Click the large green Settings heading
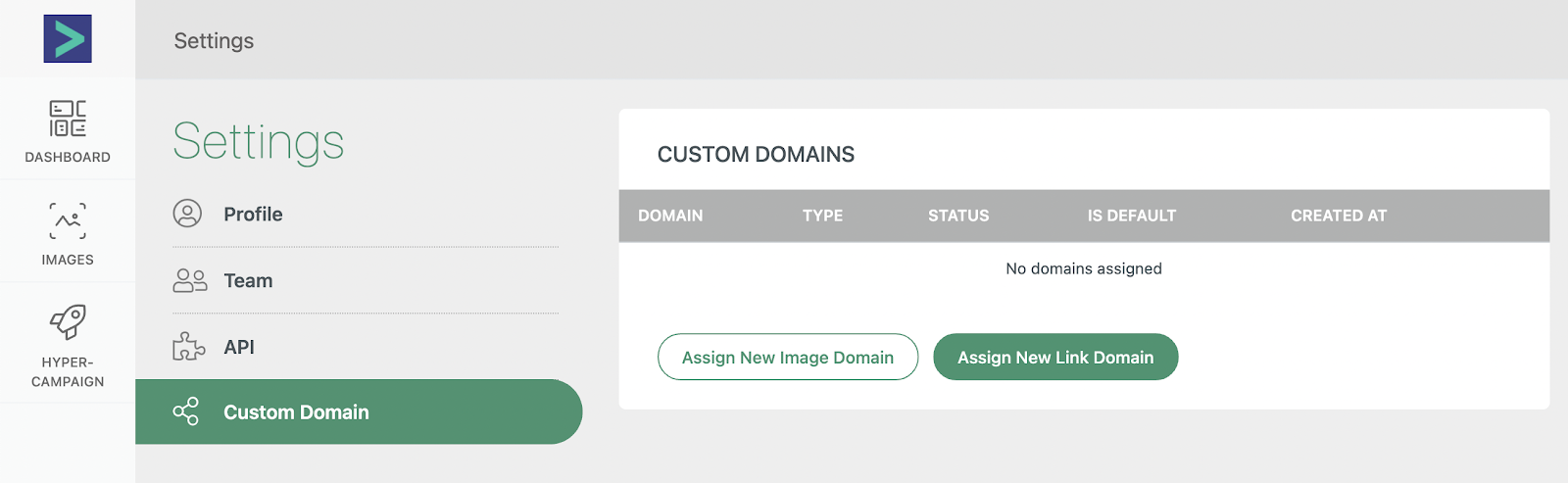The image size is (1568, 483). 259,142
